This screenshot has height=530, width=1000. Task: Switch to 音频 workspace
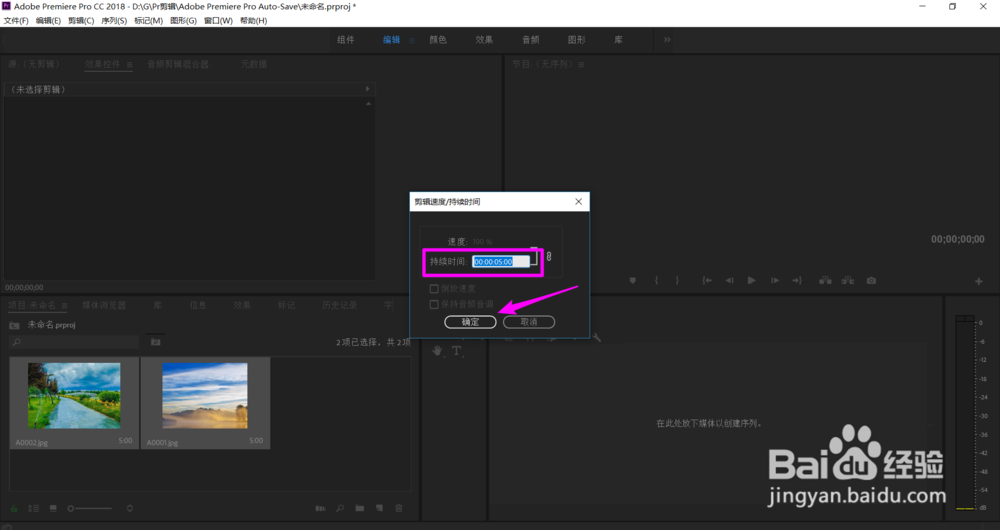tap(531, 40)
